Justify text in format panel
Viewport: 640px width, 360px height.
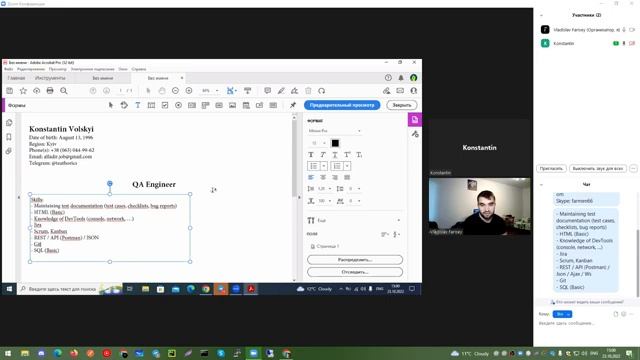pos(347,177)
